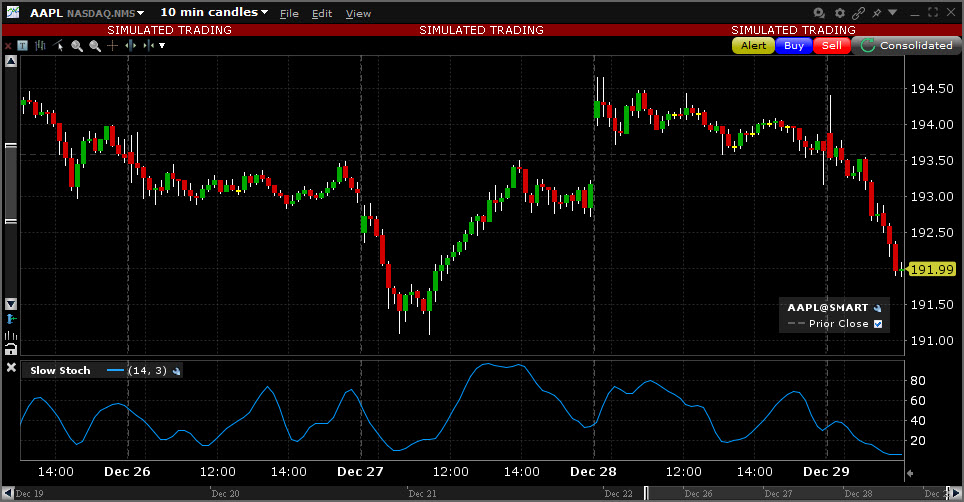Expand the toolbar overflow arrow

(x=162, y=45)
